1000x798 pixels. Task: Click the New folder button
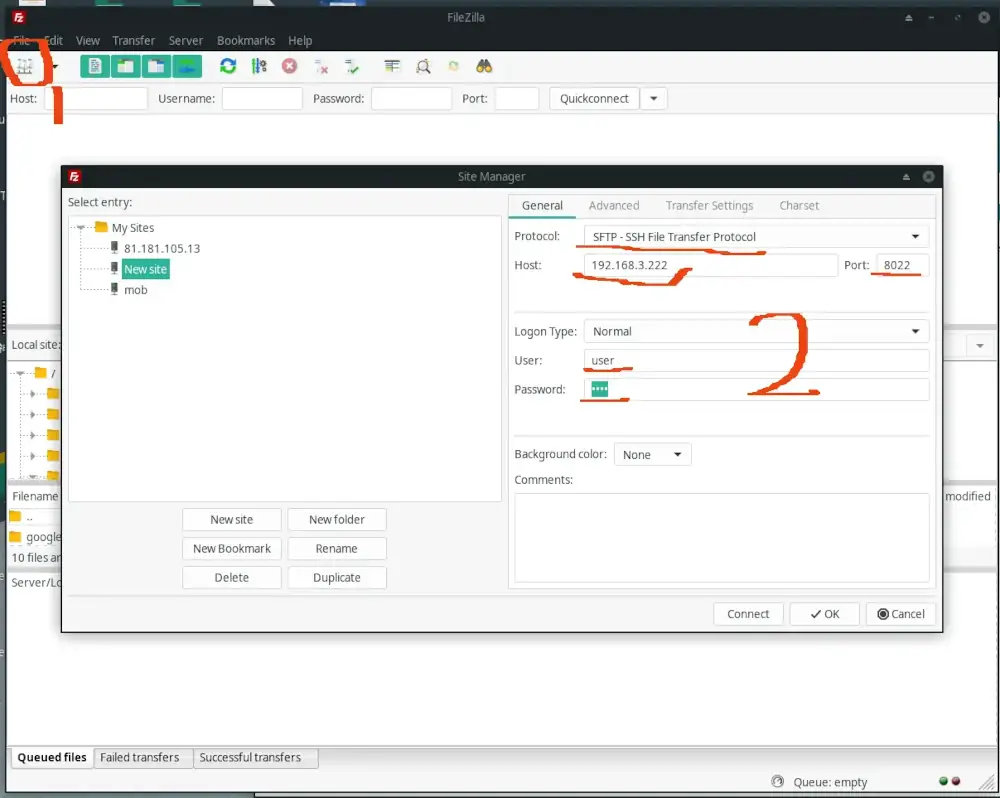(337, 520)
